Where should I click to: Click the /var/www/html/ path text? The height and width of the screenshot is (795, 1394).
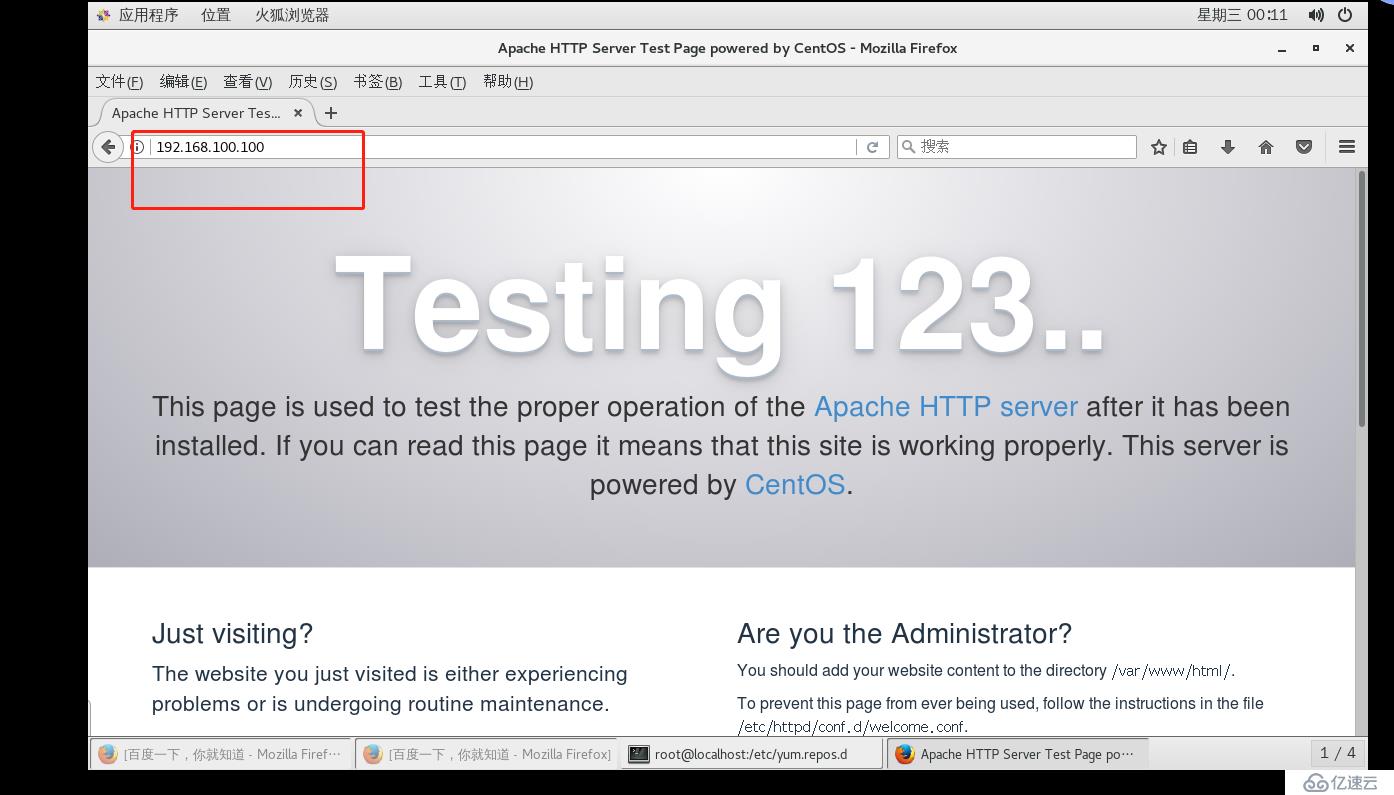(x=1173, y=671)
